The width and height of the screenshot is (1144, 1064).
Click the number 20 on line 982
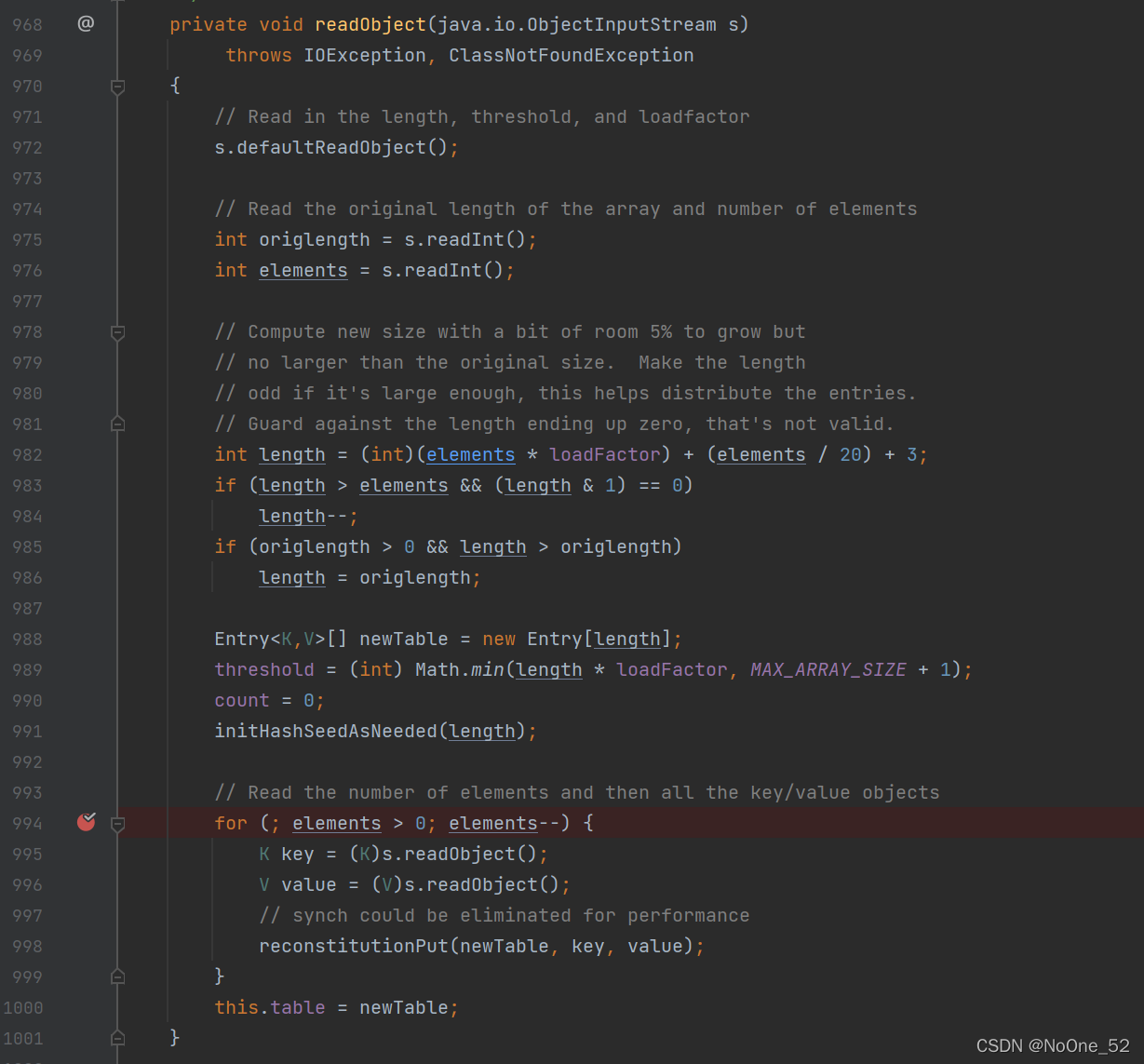point(851,455)
